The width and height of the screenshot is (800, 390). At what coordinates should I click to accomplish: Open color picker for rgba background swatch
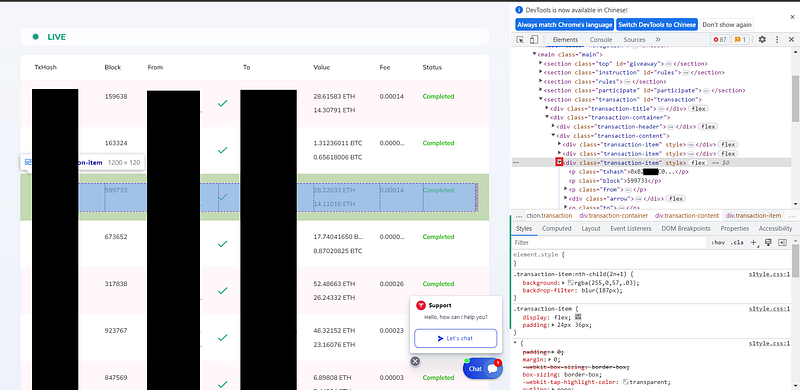(x=570, y=283)
